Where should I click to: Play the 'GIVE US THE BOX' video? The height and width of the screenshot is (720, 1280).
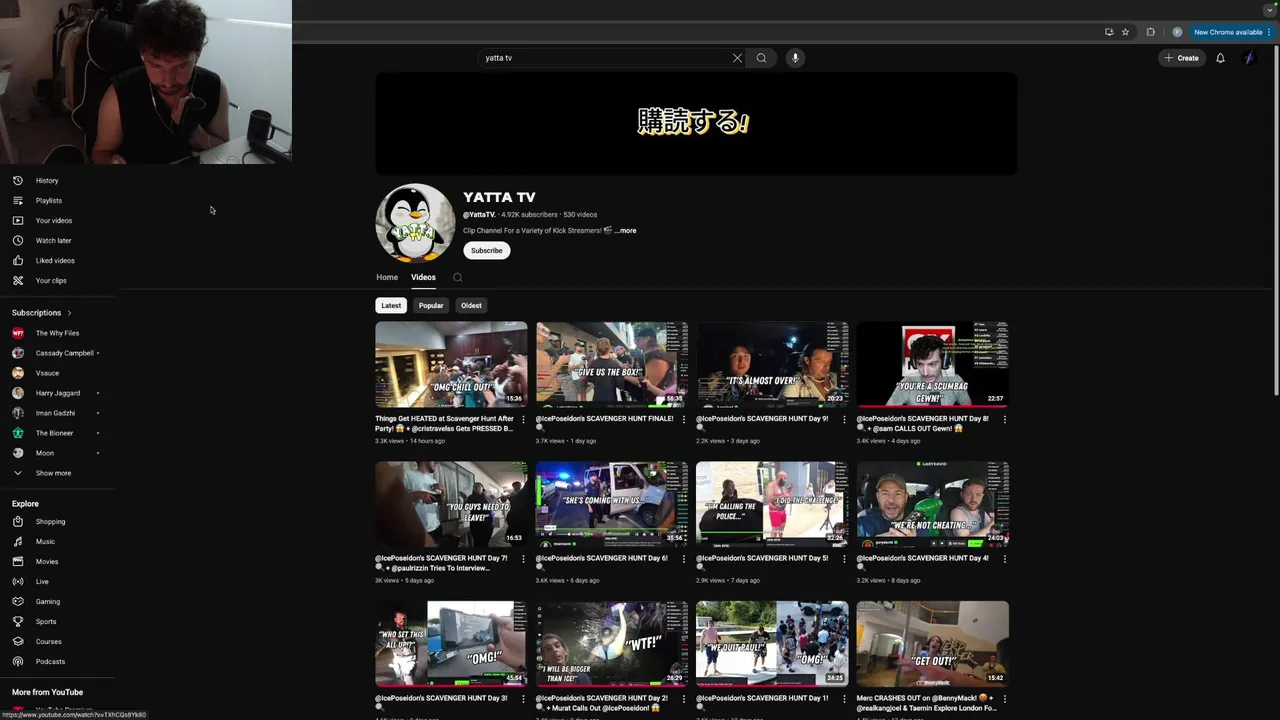tap(612, 364)
